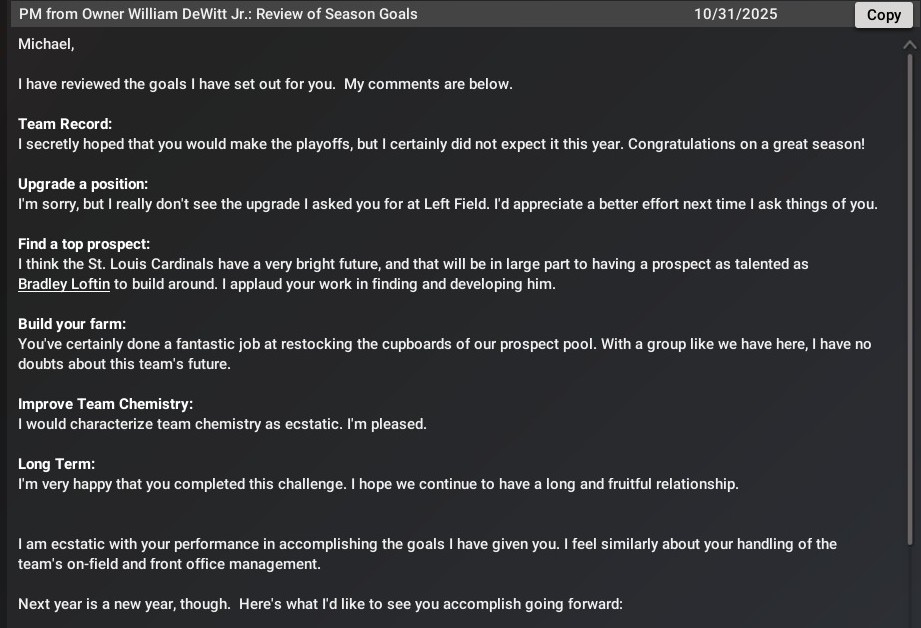
Task: Click the restocking the cupboards paragraph
Action: click(x=445, y=354)
